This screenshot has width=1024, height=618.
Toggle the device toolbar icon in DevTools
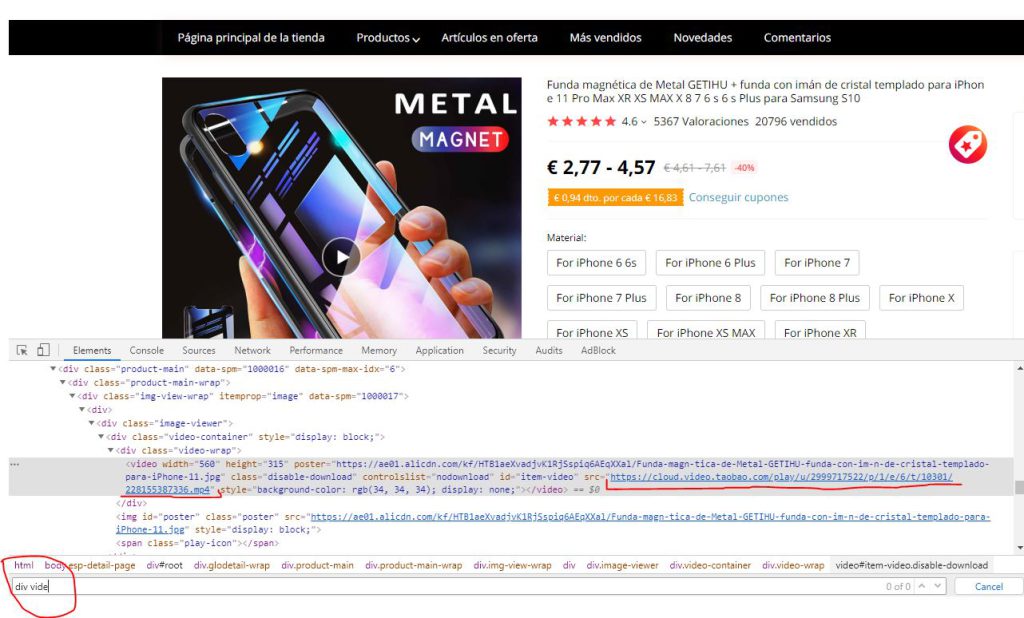[x=43, y=350]
